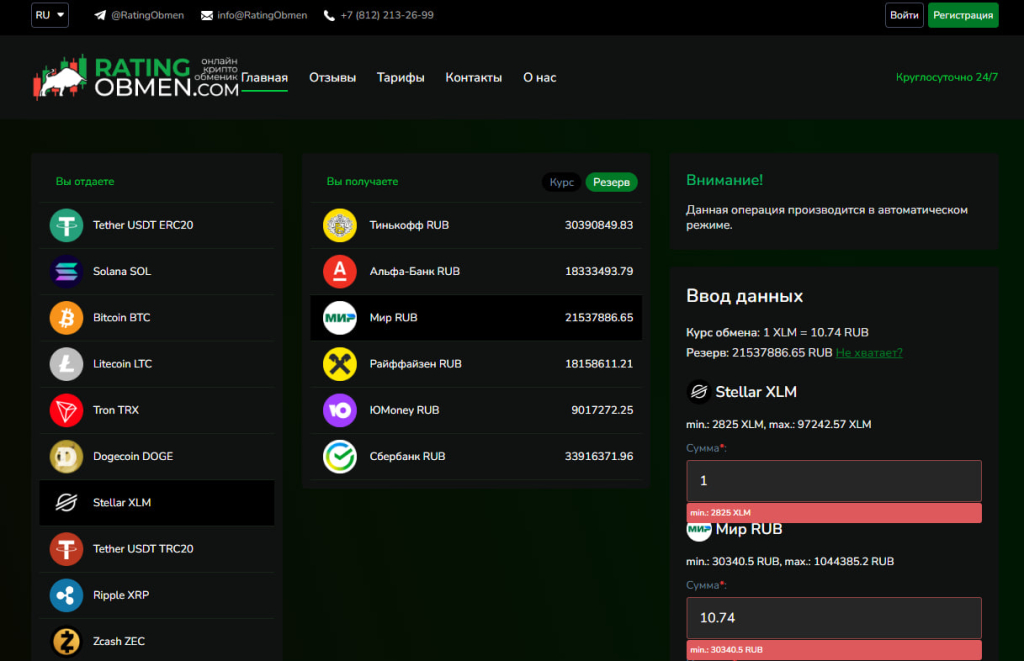Click the Тинькофф RUB bank icon
This screenshot has width=1024, height=661.
click(340, 225)
